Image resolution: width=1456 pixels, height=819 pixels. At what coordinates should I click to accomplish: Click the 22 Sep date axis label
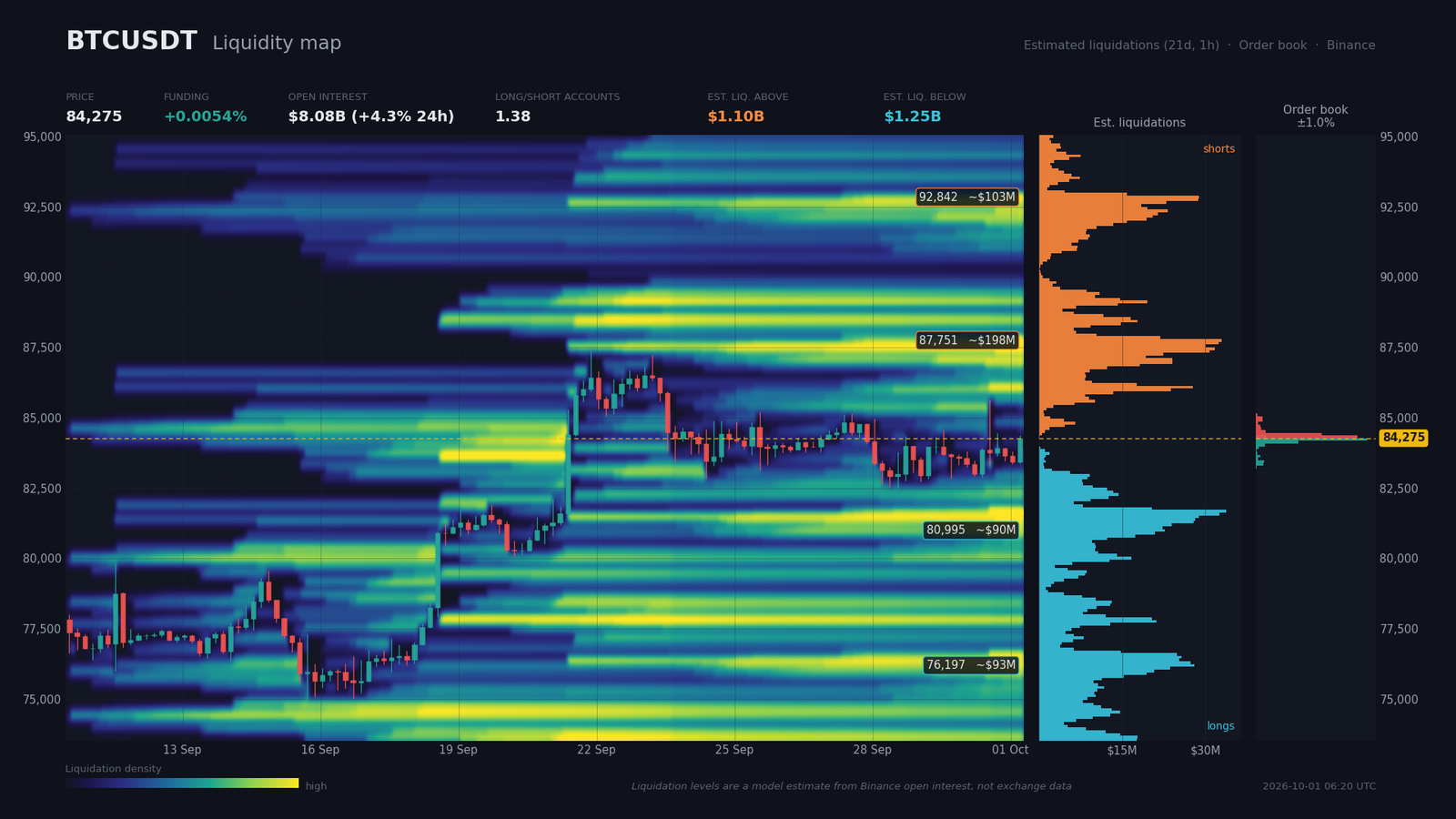click(x=596, y=750)
